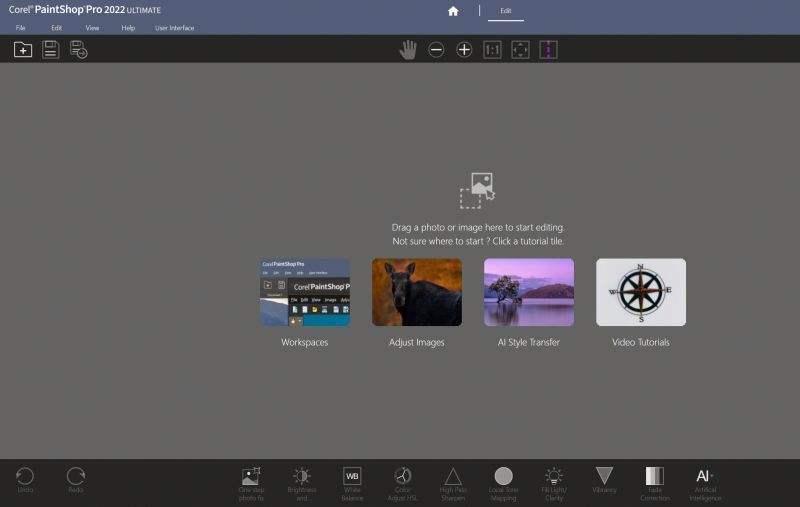This screenshot has height=507, width=800.
Task: Click the Home icon in title bar
Action: (x=453, y=11)
